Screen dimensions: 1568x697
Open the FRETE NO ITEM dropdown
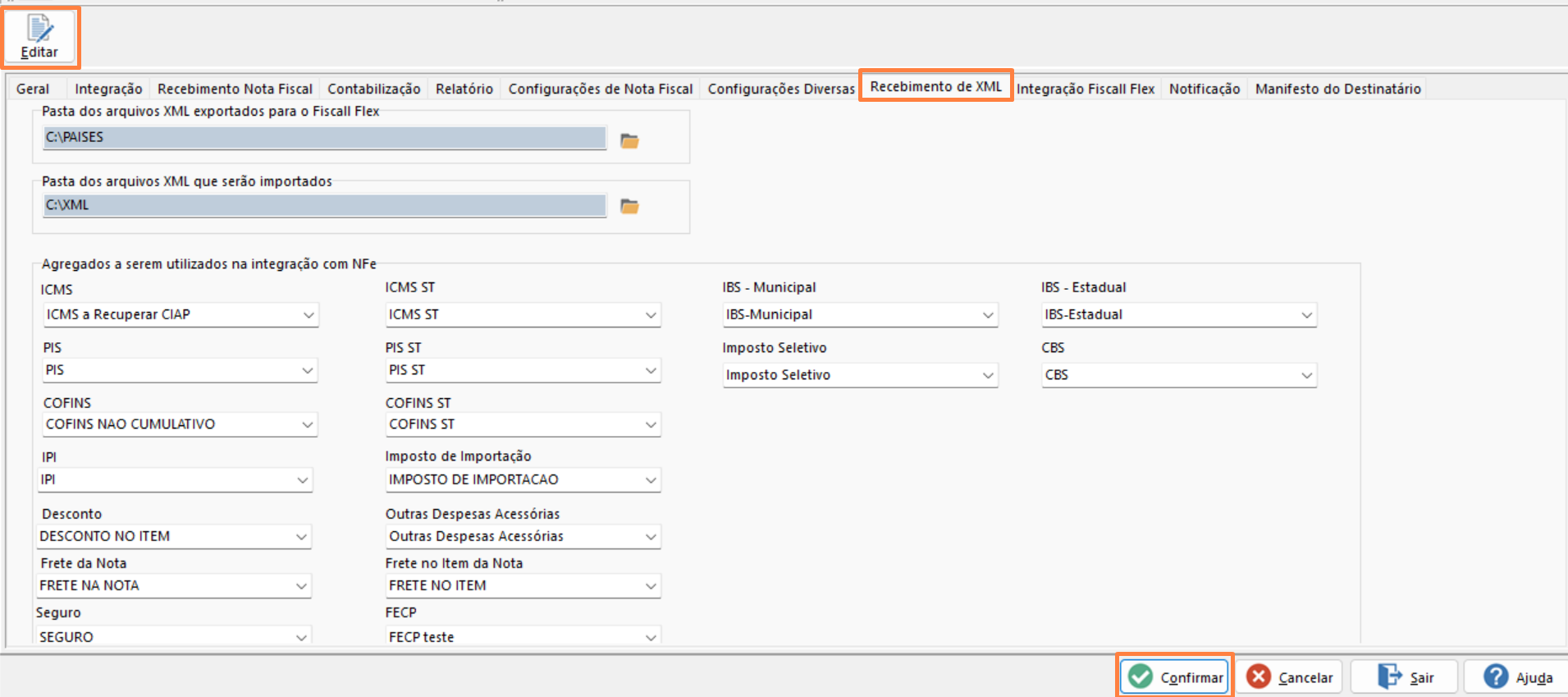651,586
